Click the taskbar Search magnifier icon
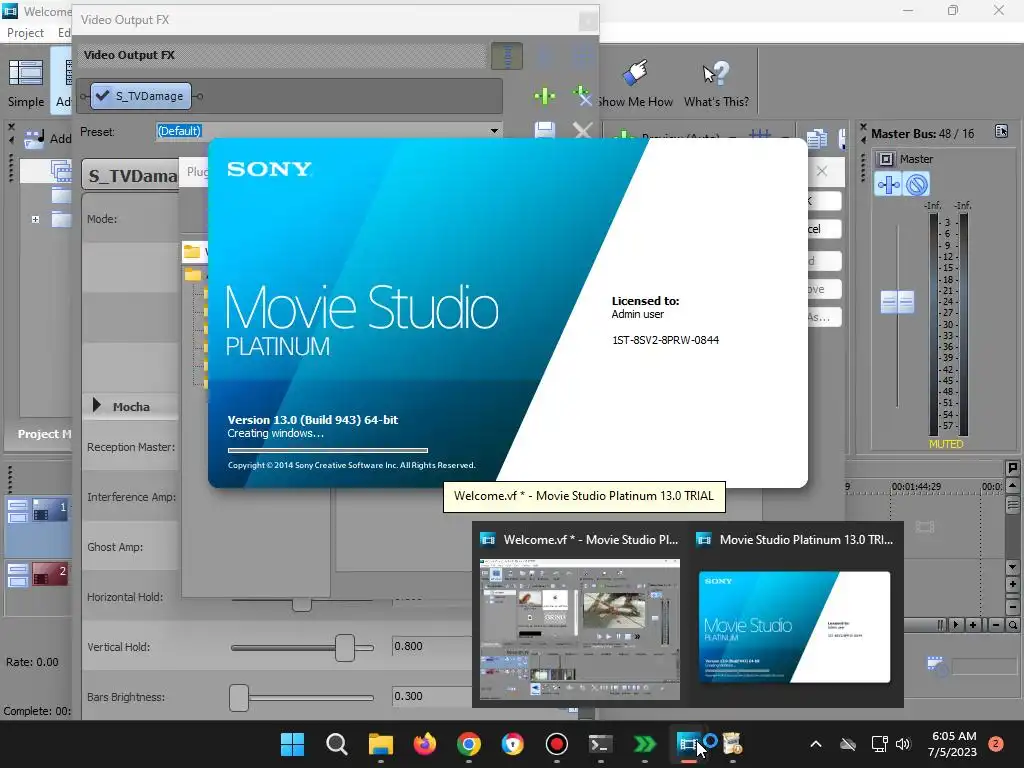Screen dimensions: 1024x768 click(x=336, y=744)
